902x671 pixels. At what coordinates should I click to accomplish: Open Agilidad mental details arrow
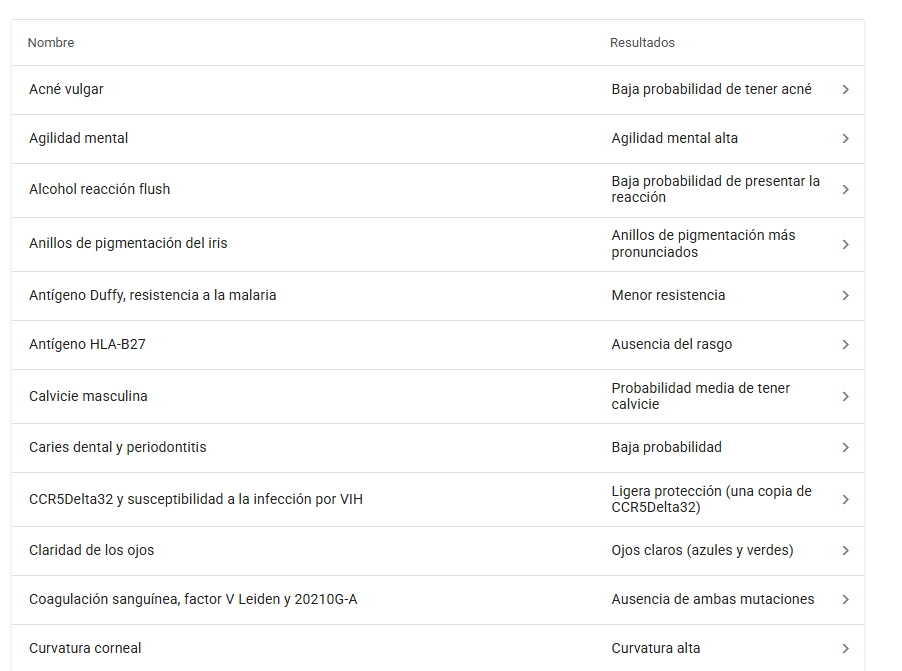845,139
